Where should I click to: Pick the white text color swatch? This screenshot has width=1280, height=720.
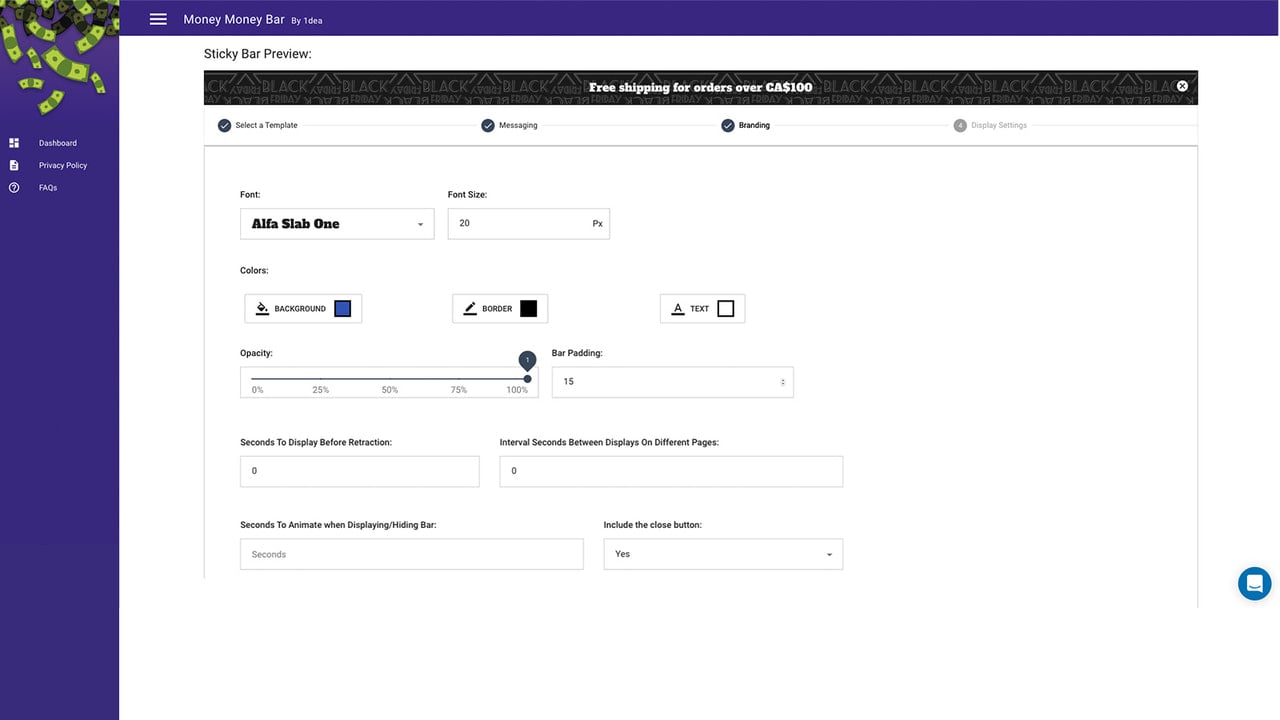(x=726, y=309)
